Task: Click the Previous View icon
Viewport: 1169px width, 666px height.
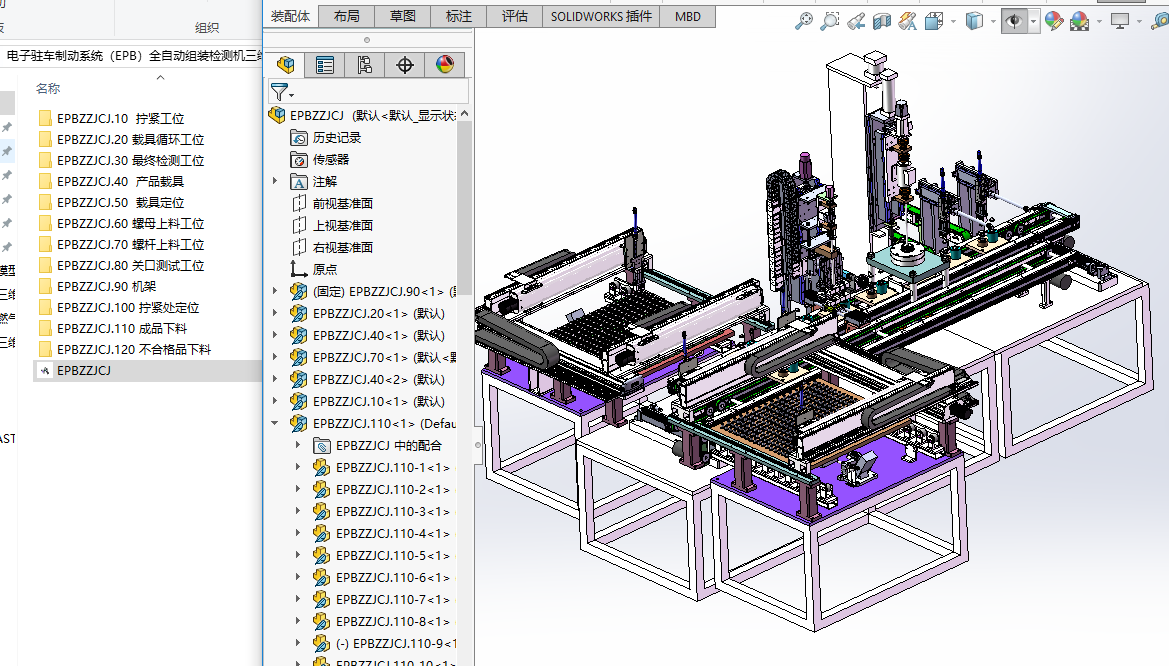Action: 856,21
